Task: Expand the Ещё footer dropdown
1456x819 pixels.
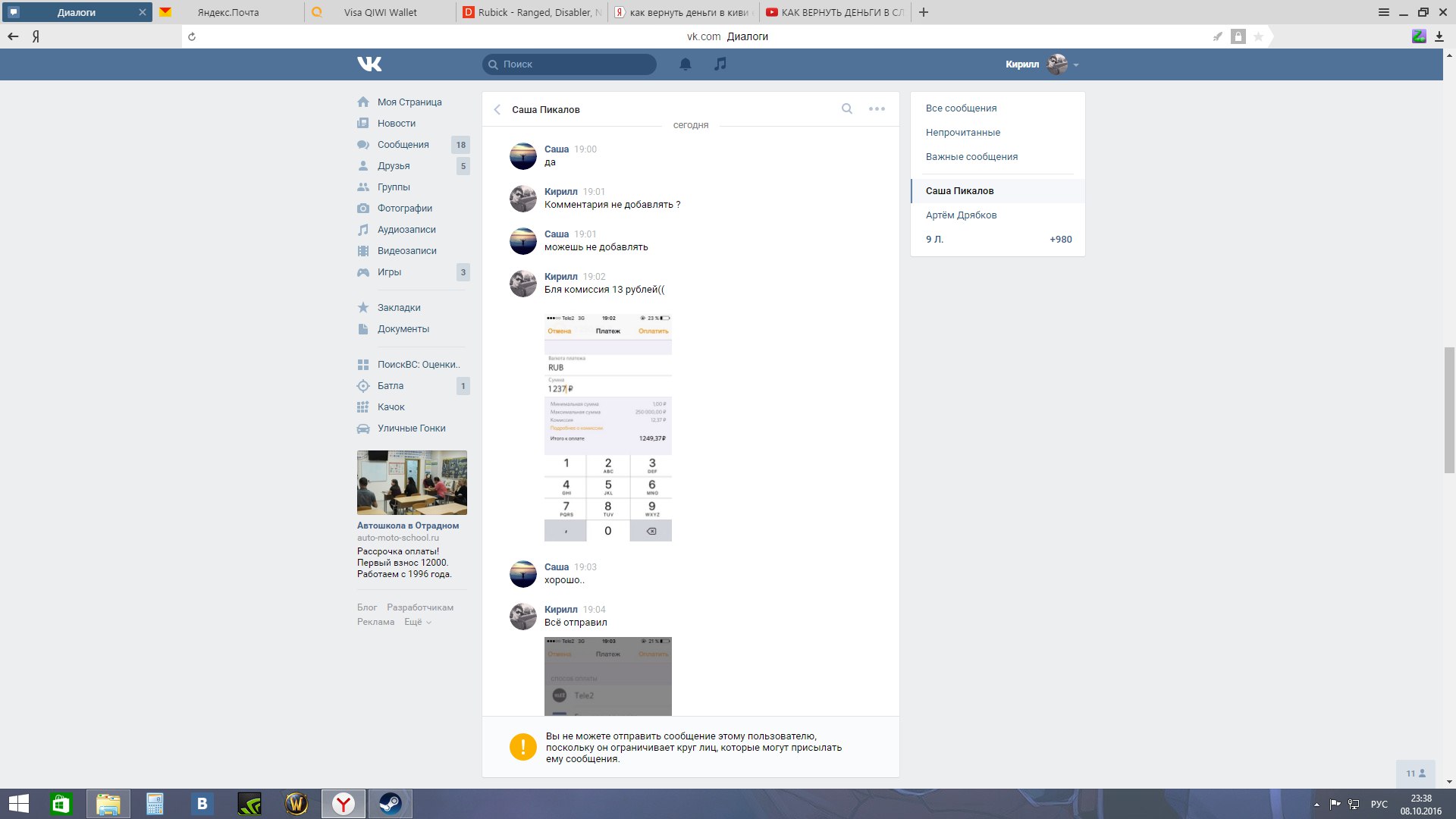Action: [417, 622]
